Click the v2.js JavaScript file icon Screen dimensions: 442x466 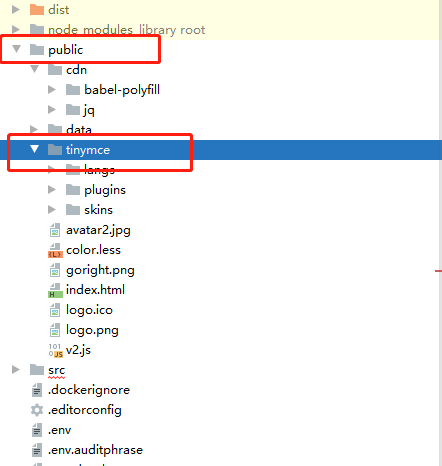click(55, 350)
